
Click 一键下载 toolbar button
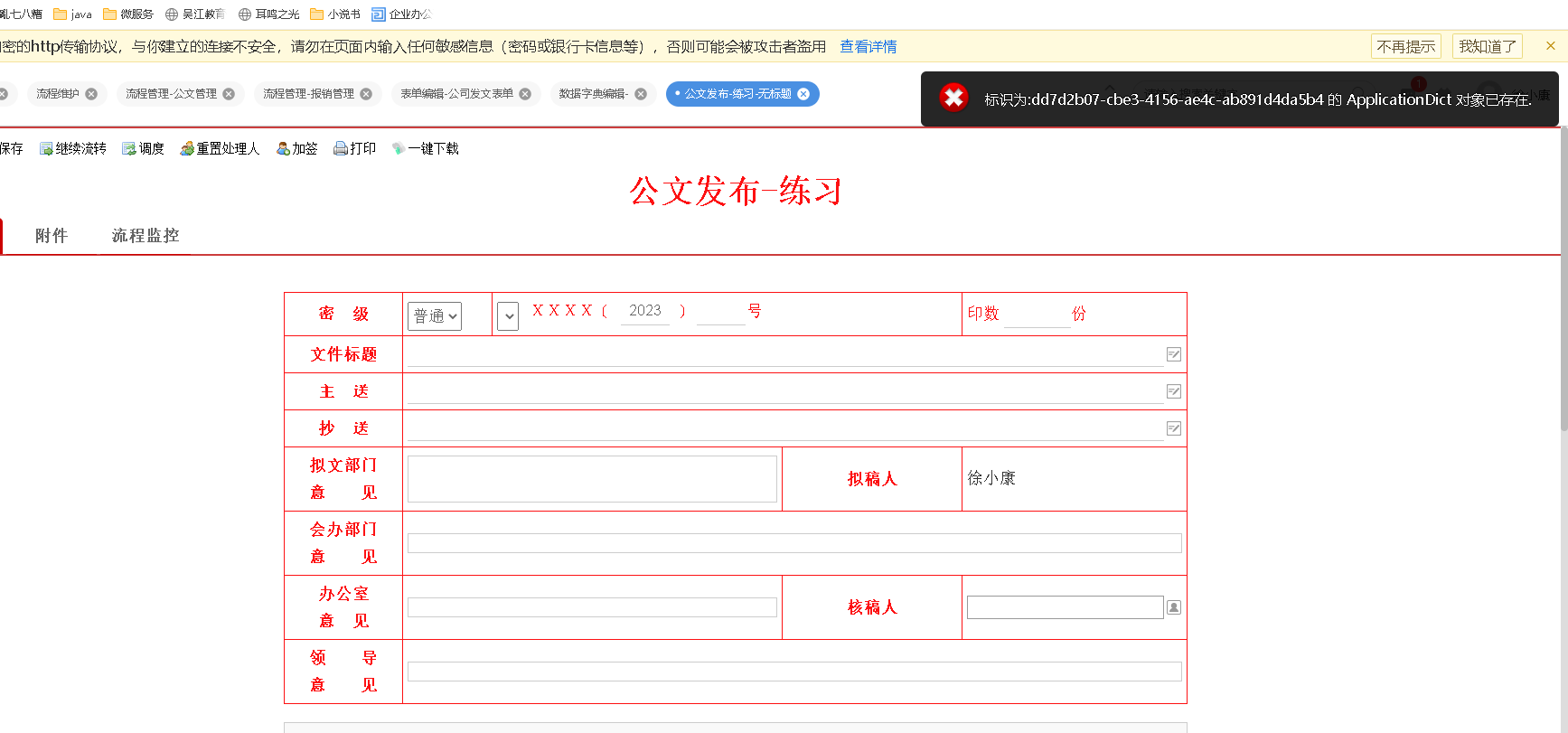(426, 148)
